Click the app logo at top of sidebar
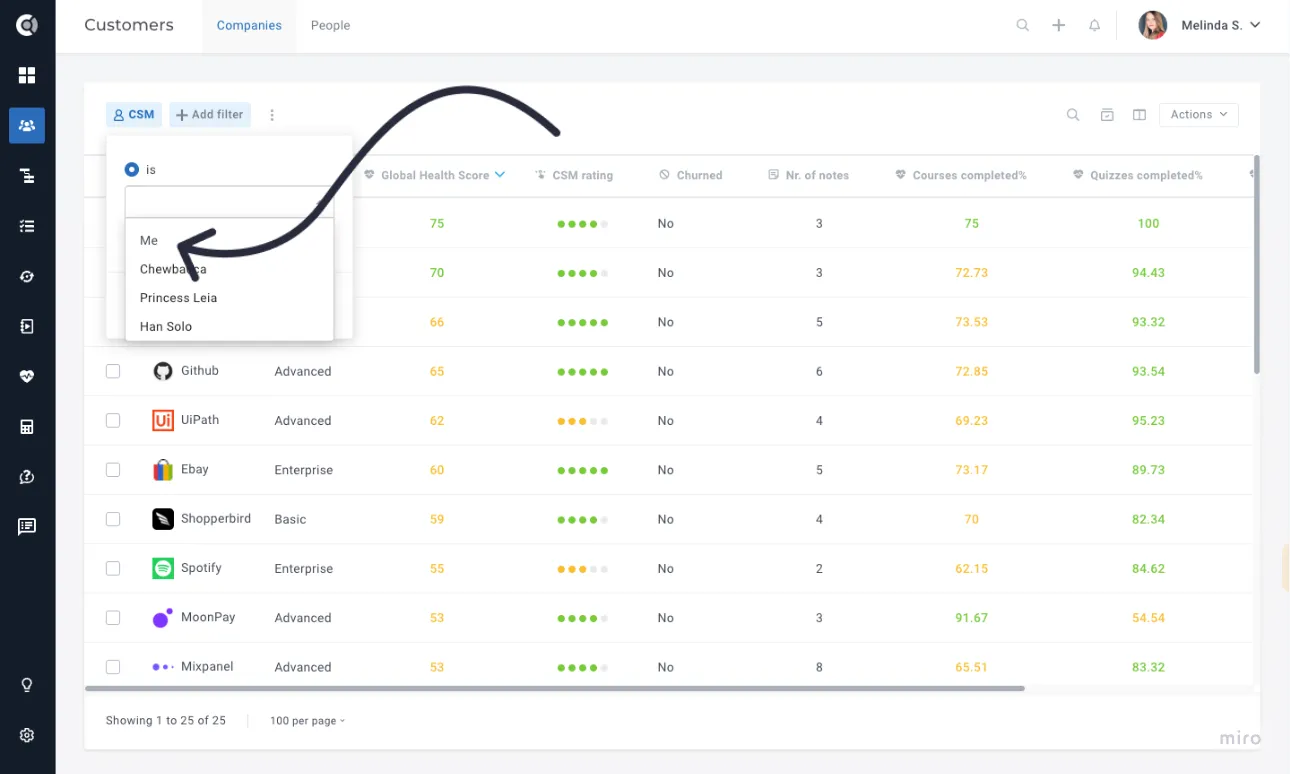Screen dimensions: 1290x774 [27, 25]
